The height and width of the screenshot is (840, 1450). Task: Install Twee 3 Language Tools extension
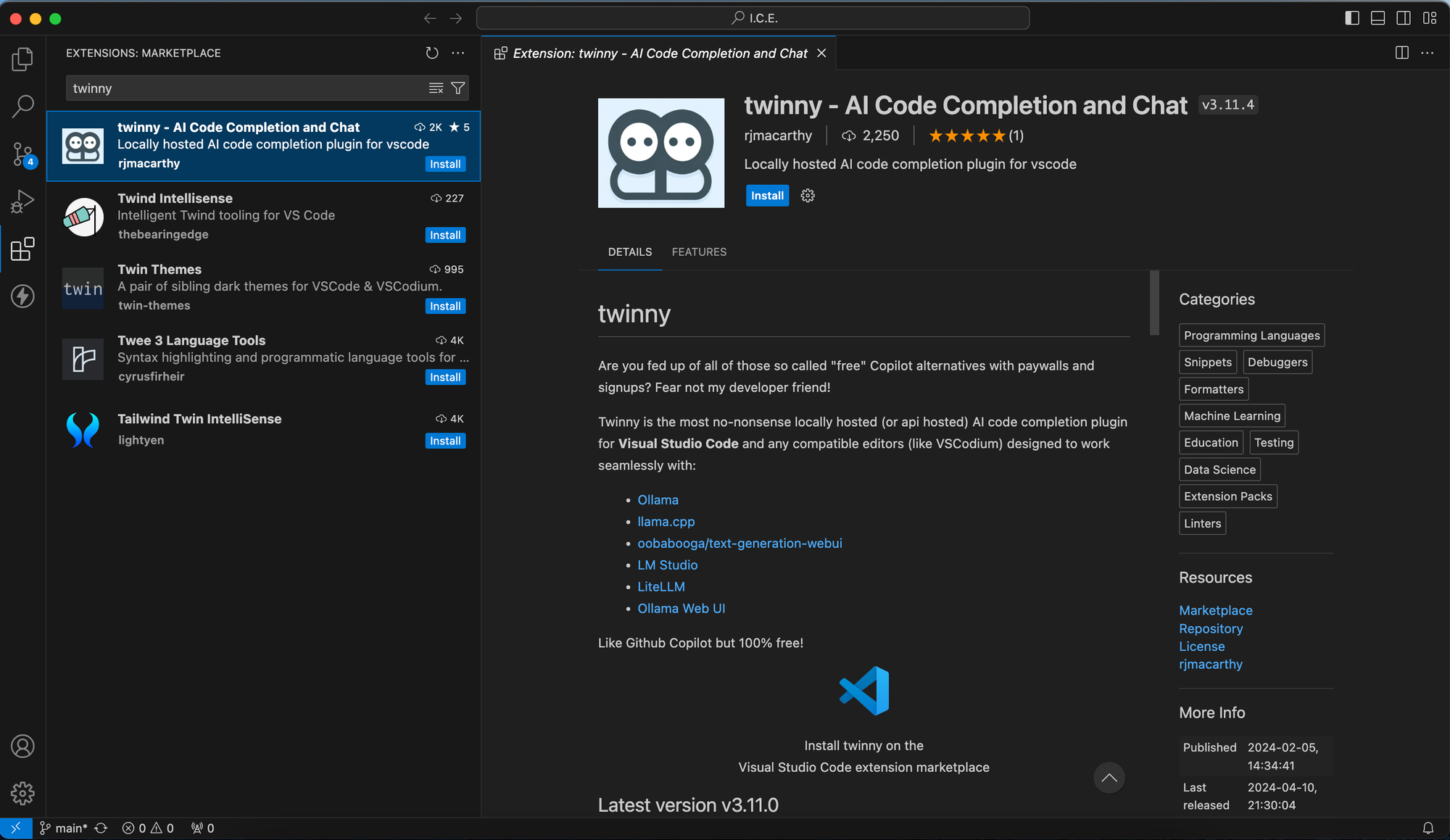(x=445, y=378)
